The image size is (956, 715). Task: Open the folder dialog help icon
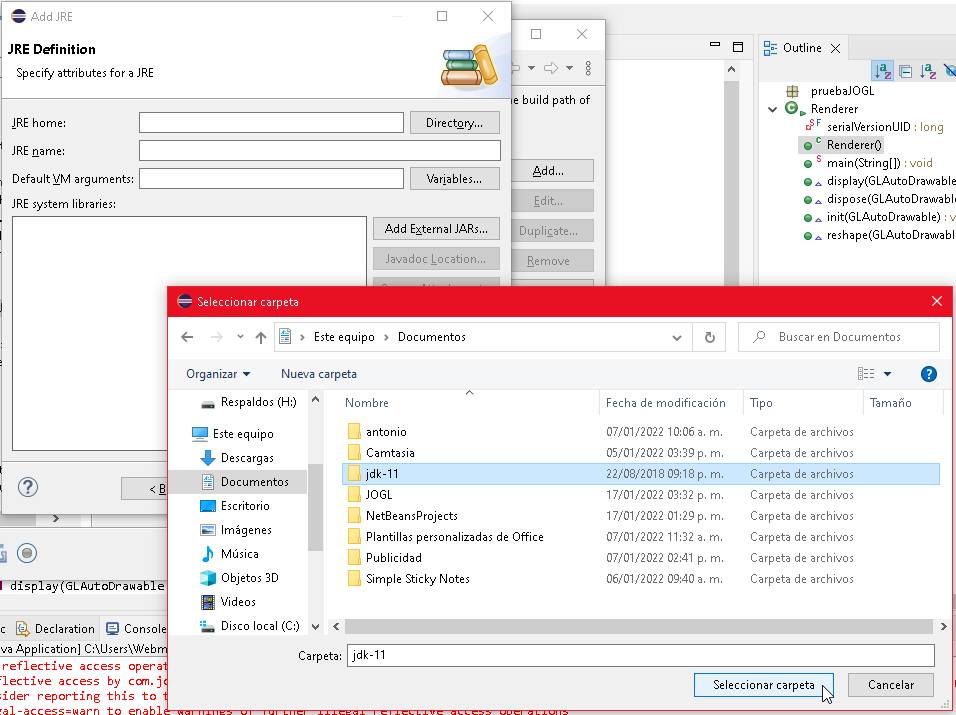click(x=928, y=374)
